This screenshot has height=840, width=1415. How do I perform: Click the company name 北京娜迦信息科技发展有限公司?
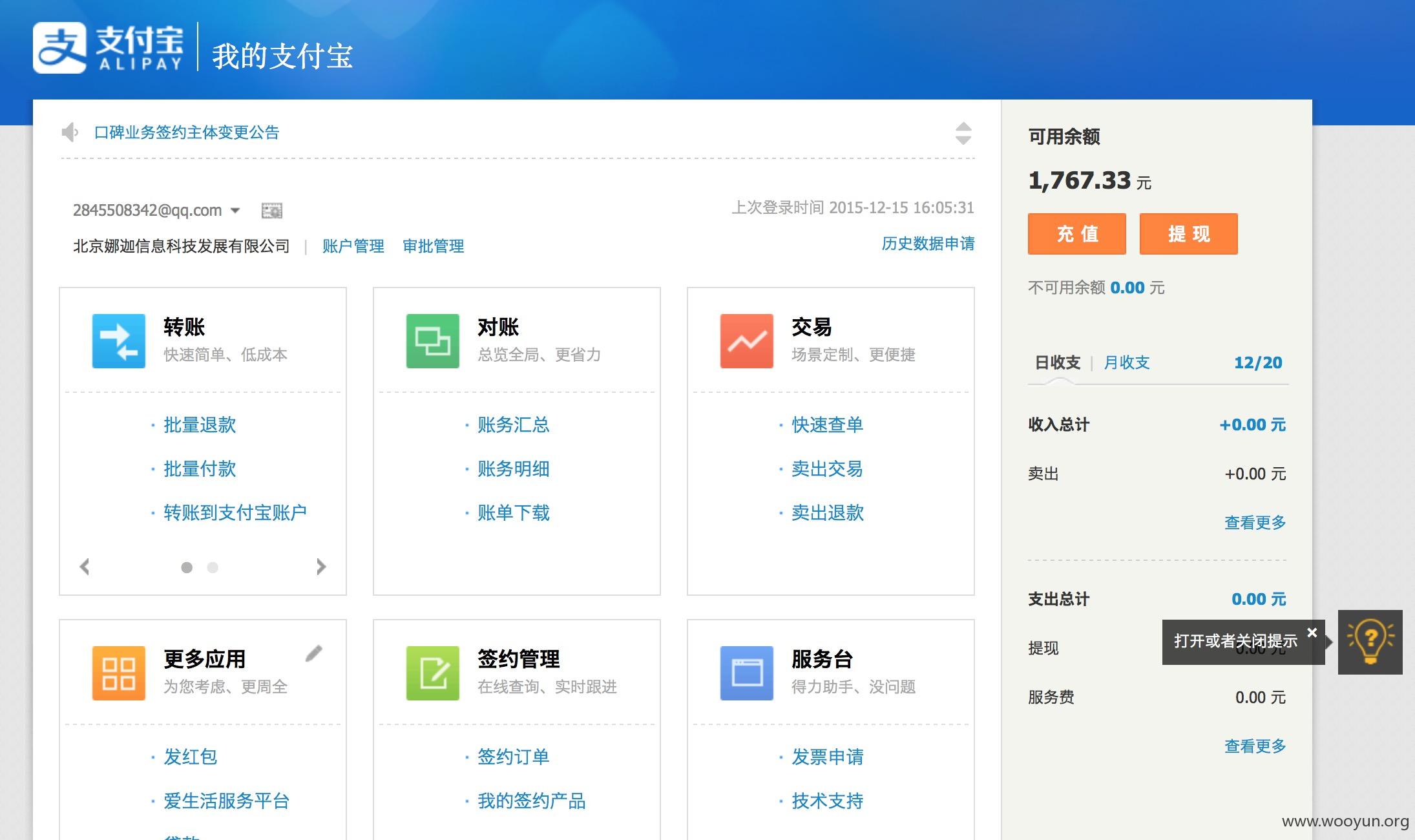click(x=182, y=246)
